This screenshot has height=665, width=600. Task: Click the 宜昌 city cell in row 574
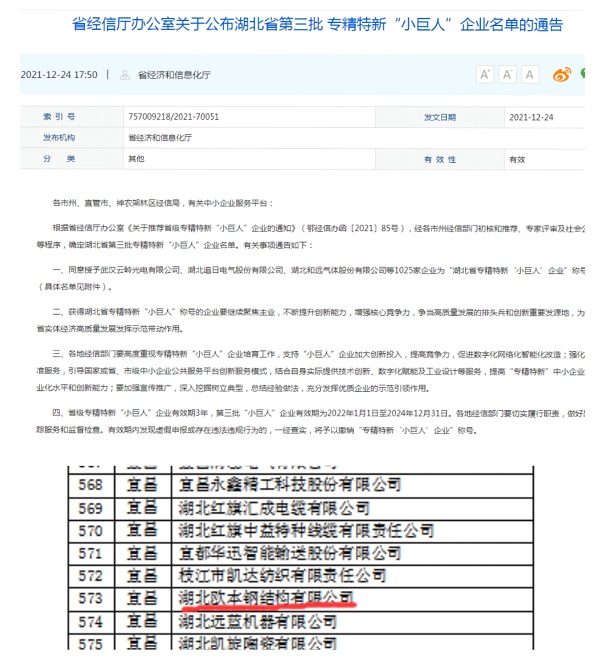142,622
